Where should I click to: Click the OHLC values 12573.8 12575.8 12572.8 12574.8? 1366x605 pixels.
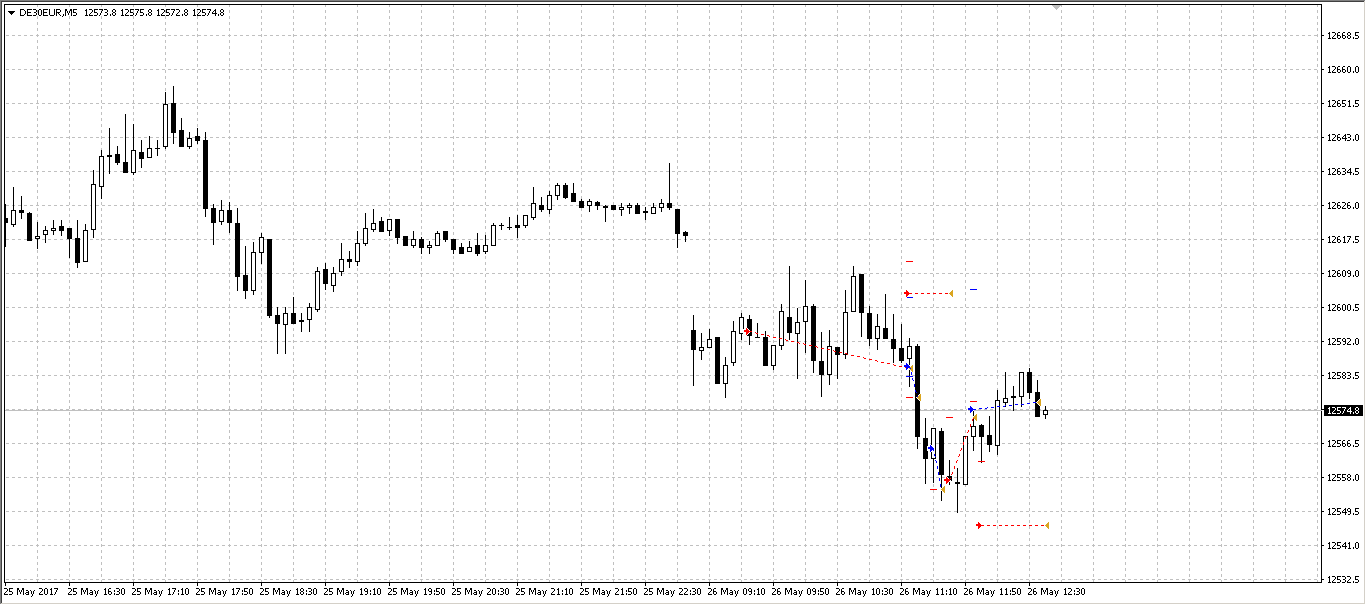coord(154,13)
